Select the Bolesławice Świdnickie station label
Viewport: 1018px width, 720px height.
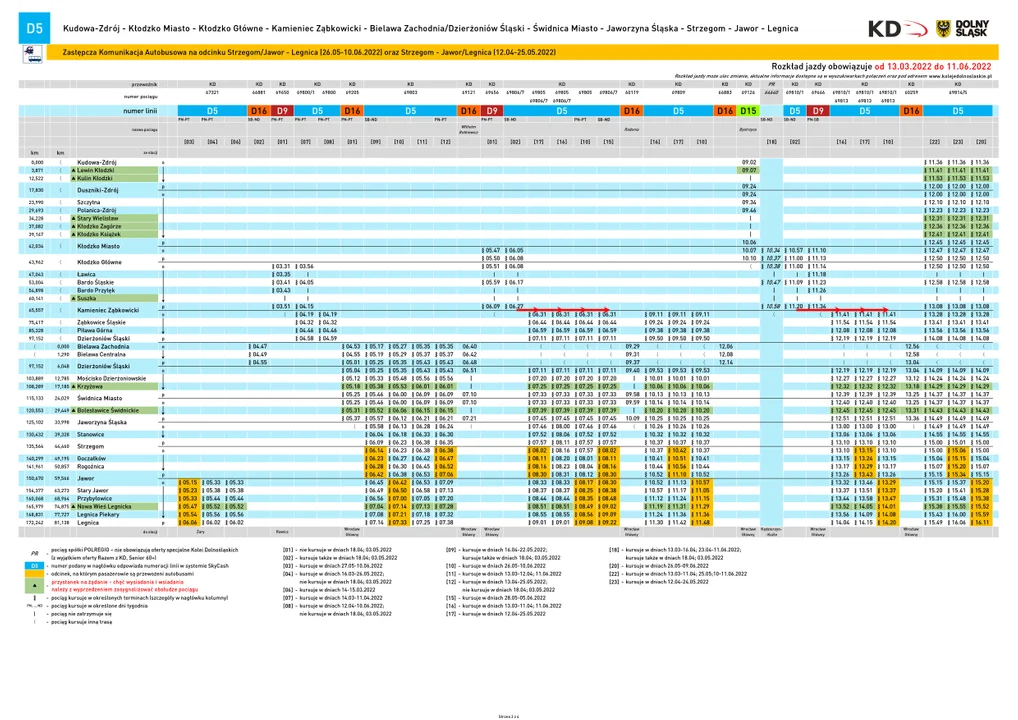(108, 410)
